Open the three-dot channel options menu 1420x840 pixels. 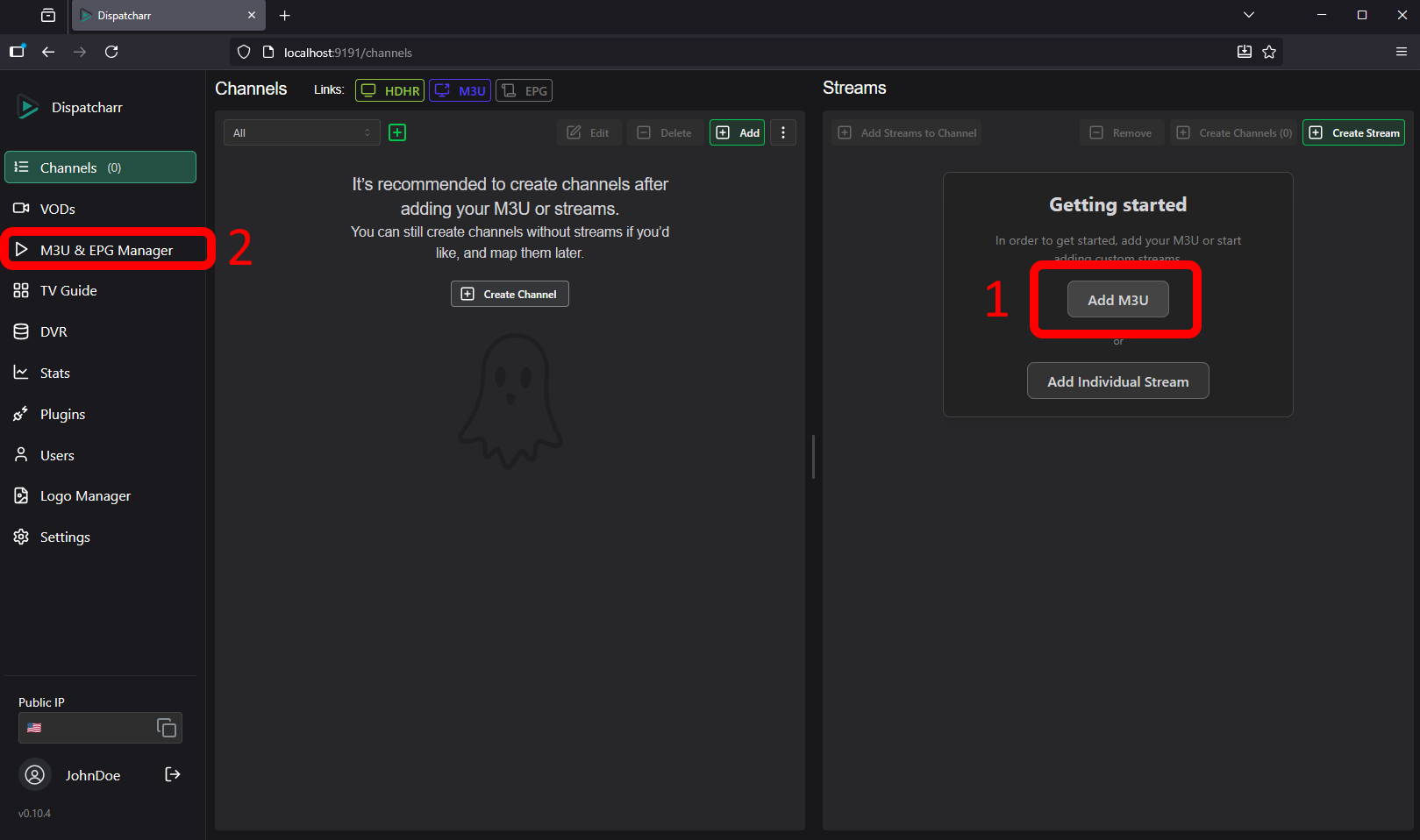click(x=783, y=132)
